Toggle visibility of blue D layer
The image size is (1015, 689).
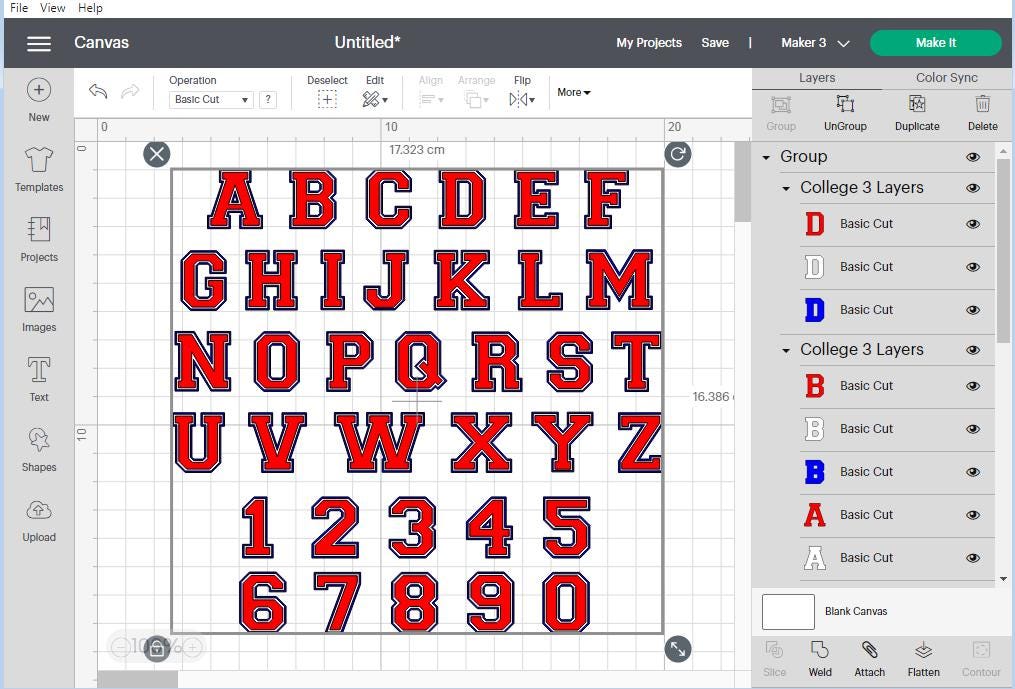973,310
